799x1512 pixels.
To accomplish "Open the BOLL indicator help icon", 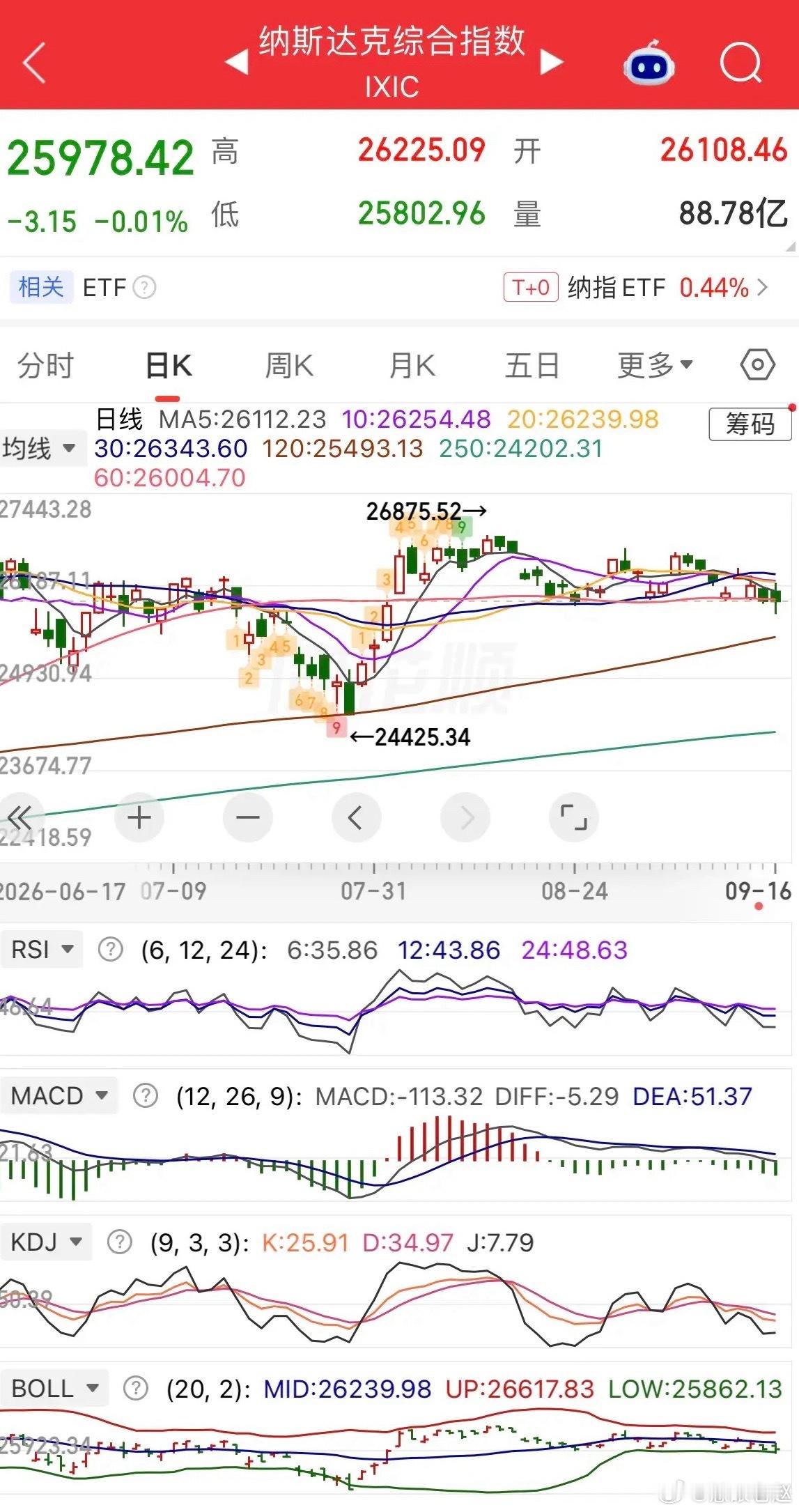I will pos(136,1388).
